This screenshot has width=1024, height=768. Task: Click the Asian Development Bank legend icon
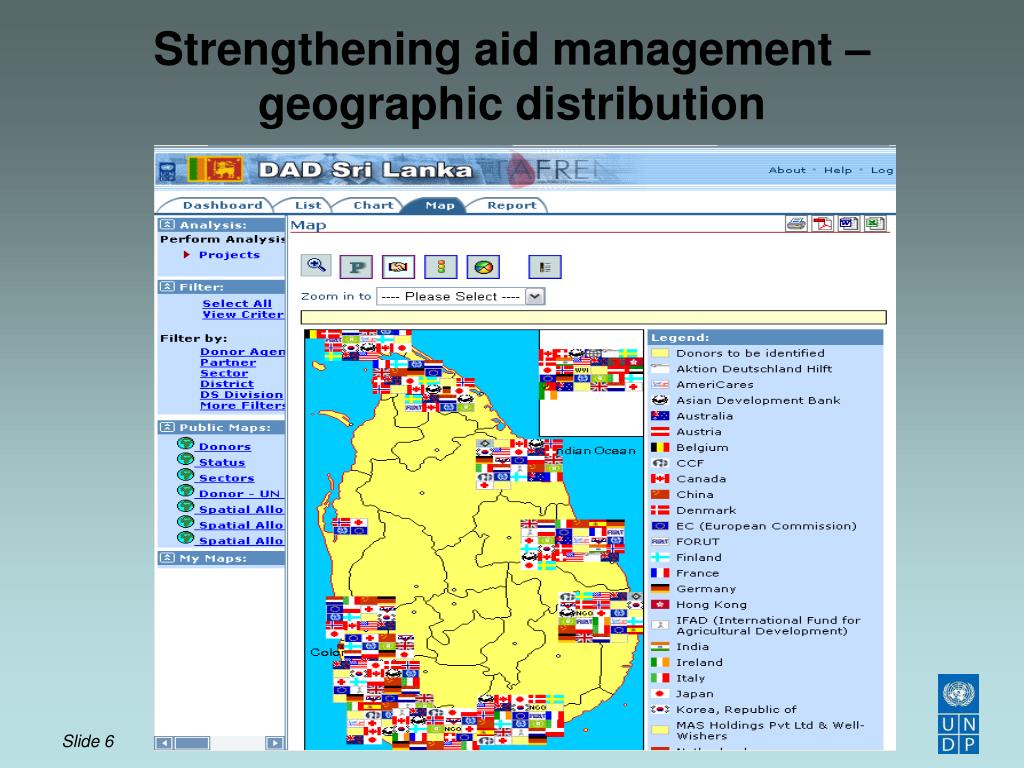point(660,400)
